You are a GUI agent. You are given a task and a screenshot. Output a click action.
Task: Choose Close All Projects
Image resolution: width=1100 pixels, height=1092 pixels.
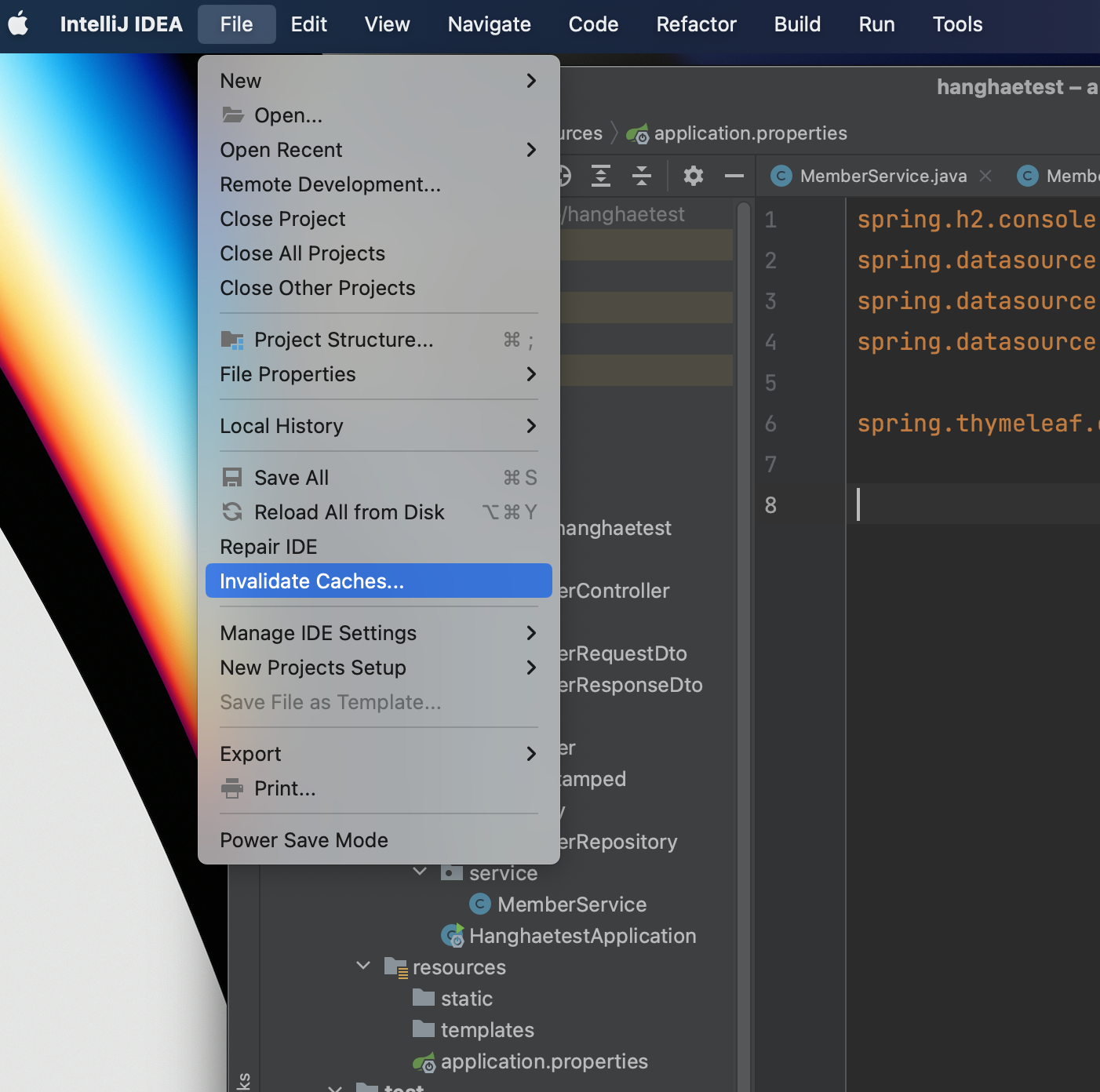click(x=379, y=253)
